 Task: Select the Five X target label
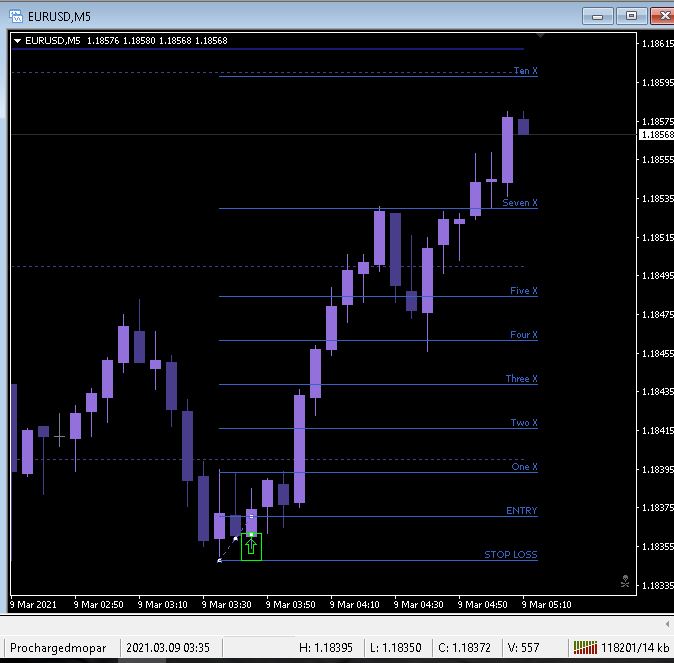(524, 291)
